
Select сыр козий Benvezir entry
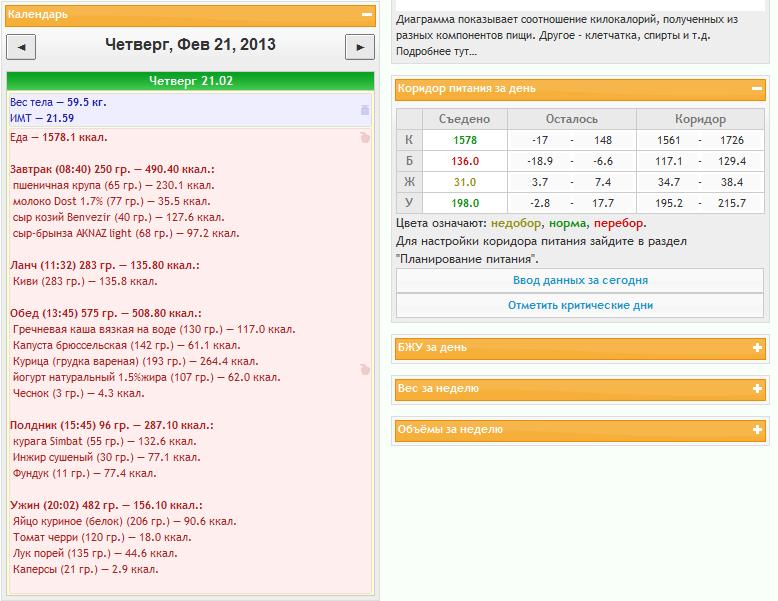point(119,217)
